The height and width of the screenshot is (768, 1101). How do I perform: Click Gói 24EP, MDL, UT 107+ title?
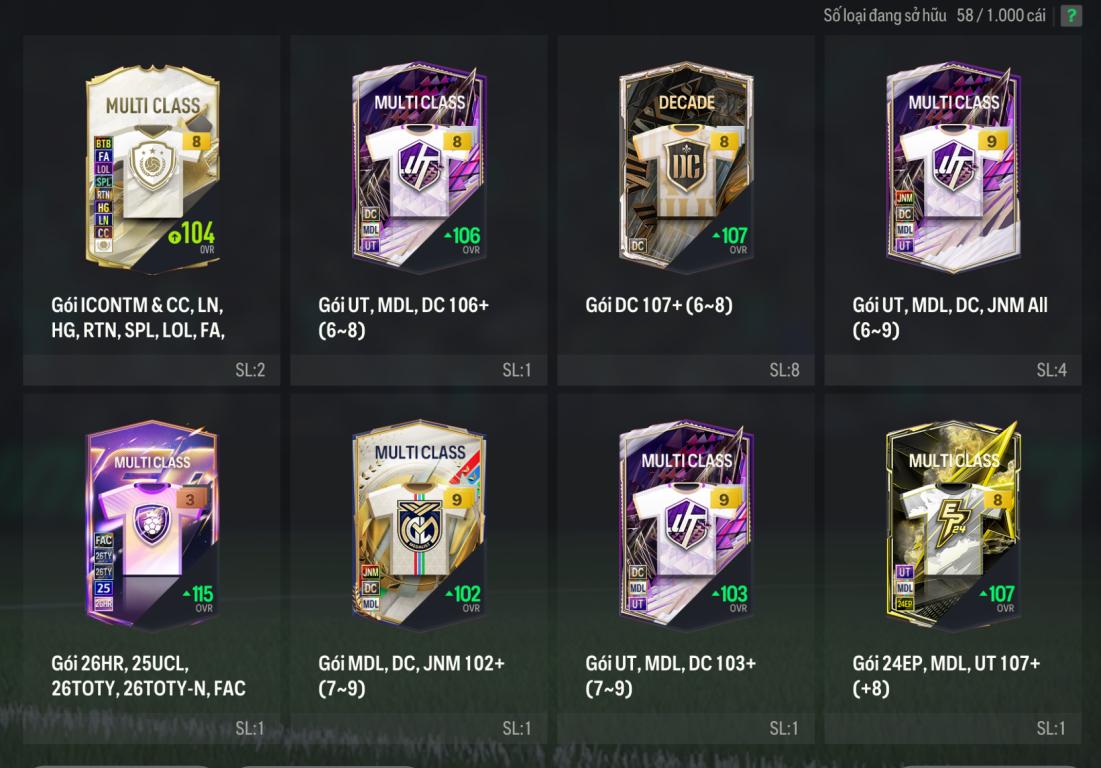(946, 675)
